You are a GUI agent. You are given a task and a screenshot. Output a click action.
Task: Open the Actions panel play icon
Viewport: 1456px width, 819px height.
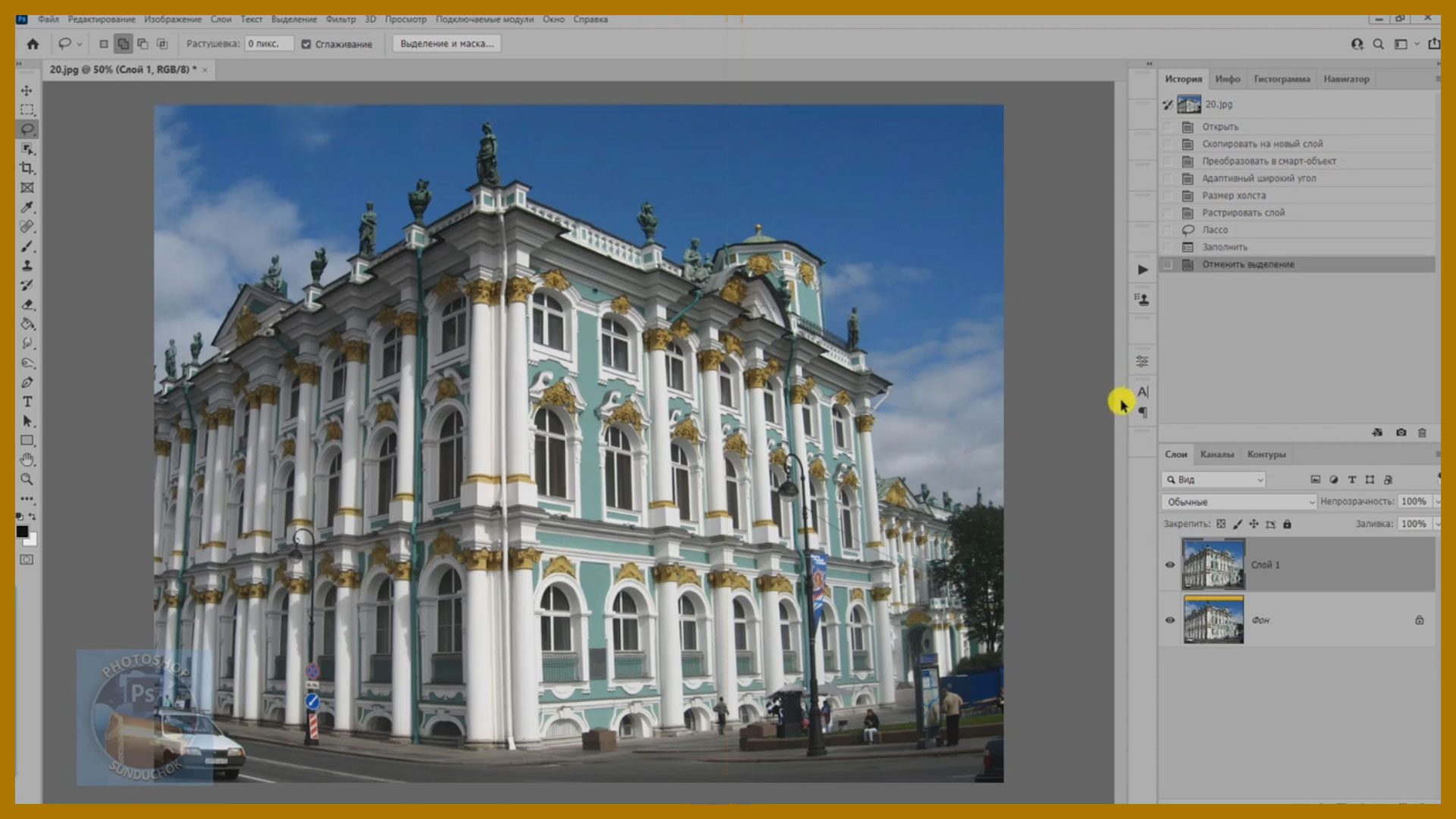click(x=1143, y=270)
